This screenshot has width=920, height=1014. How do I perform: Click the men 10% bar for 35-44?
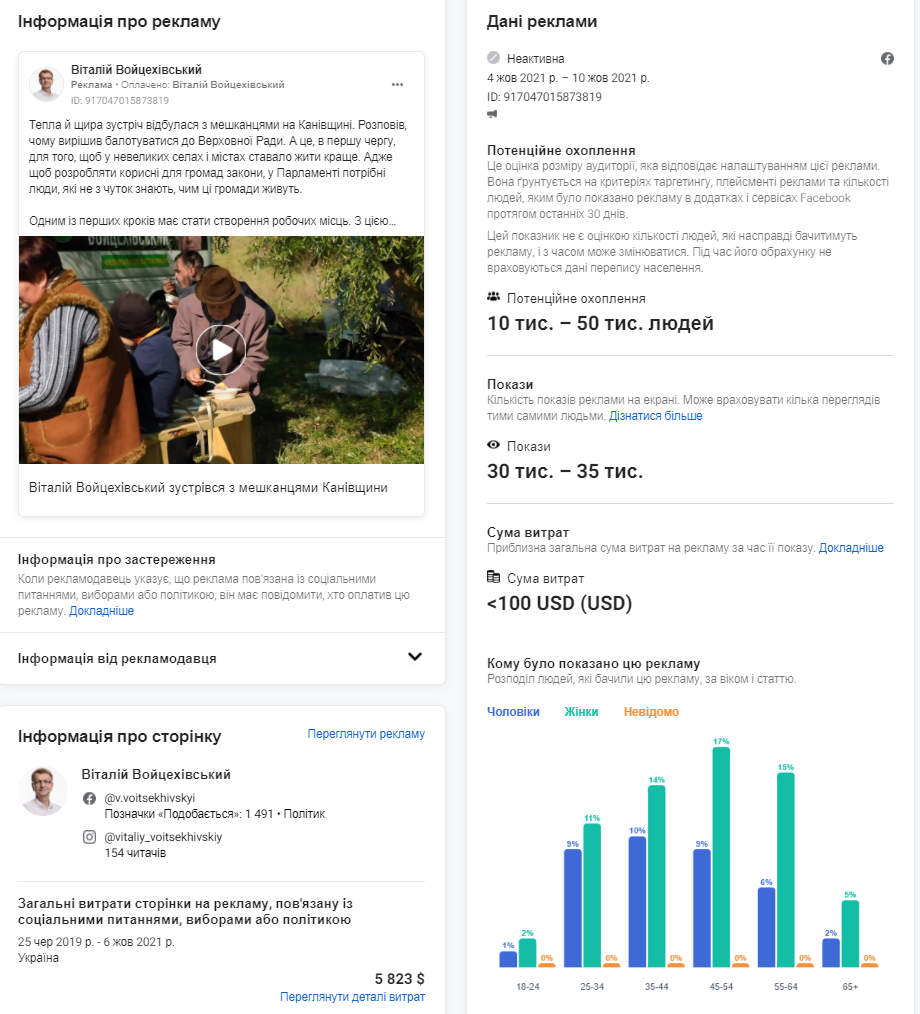tap(637, 902)
